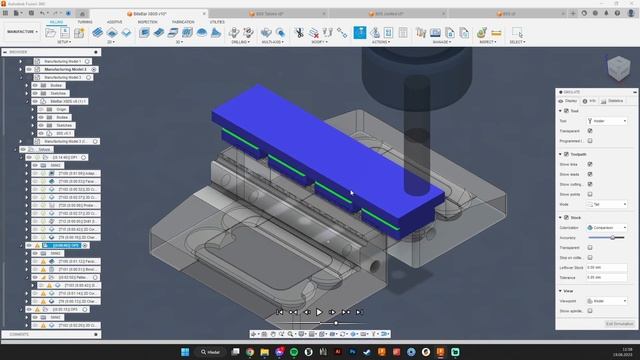Viewport: 640px width, 360px height.
Task: Select the 2D Adaptive Clearing icon
Action: pos(97,33)
